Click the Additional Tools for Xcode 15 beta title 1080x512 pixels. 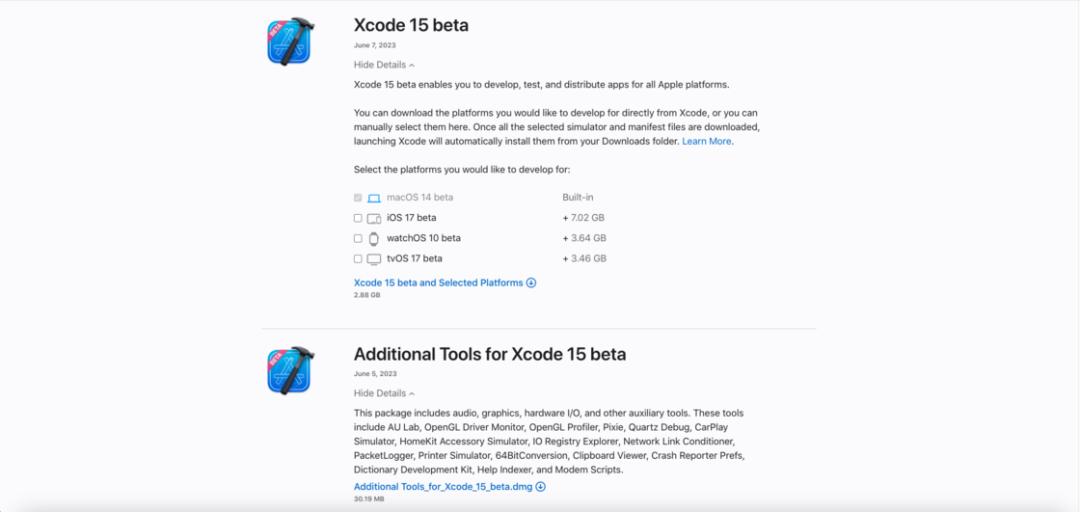coord(490,354)
